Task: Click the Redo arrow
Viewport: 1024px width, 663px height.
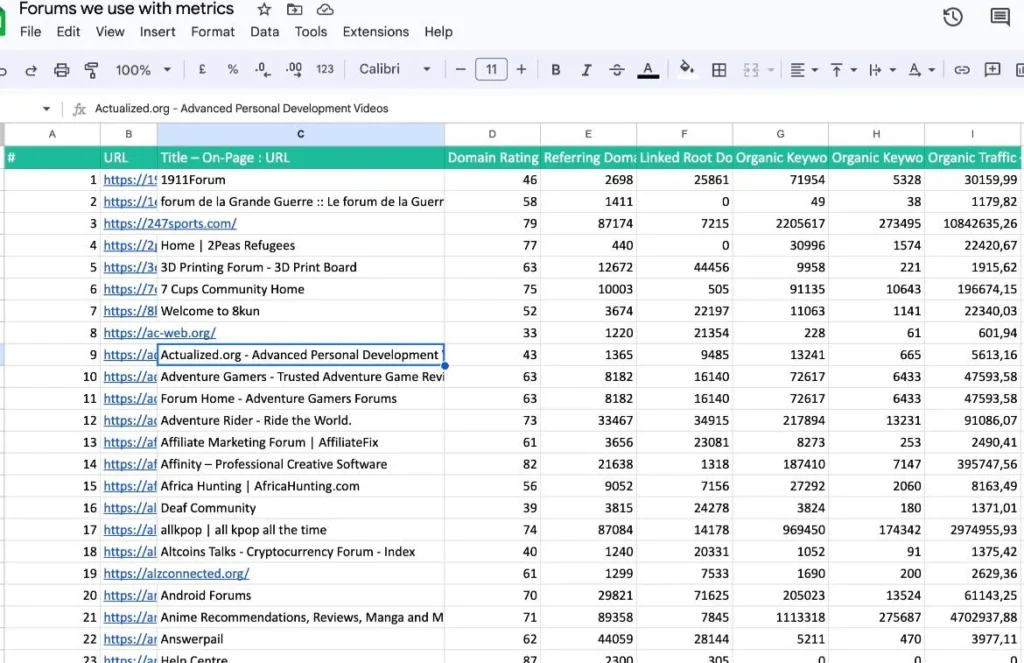Action: click(31, 70)
